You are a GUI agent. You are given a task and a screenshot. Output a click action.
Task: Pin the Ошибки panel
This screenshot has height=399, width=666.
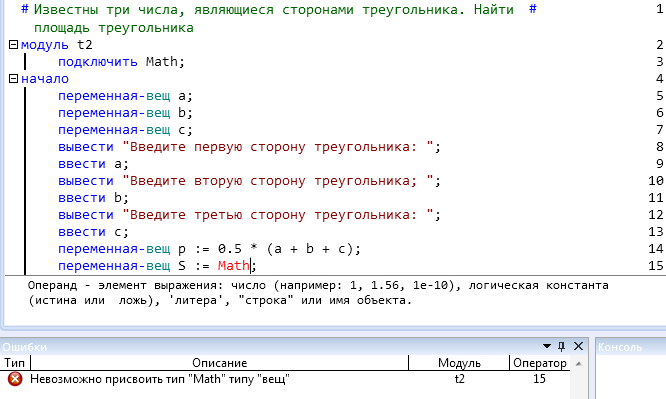562,346
